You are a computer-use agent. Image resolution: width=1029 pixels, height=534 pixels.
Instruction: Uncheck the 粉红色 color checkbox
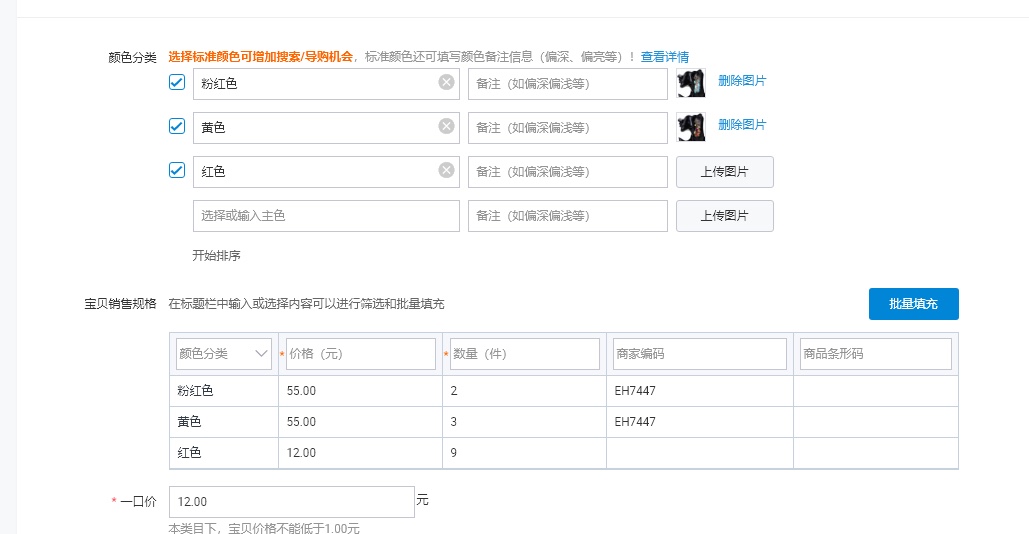[x=177, y=83]
